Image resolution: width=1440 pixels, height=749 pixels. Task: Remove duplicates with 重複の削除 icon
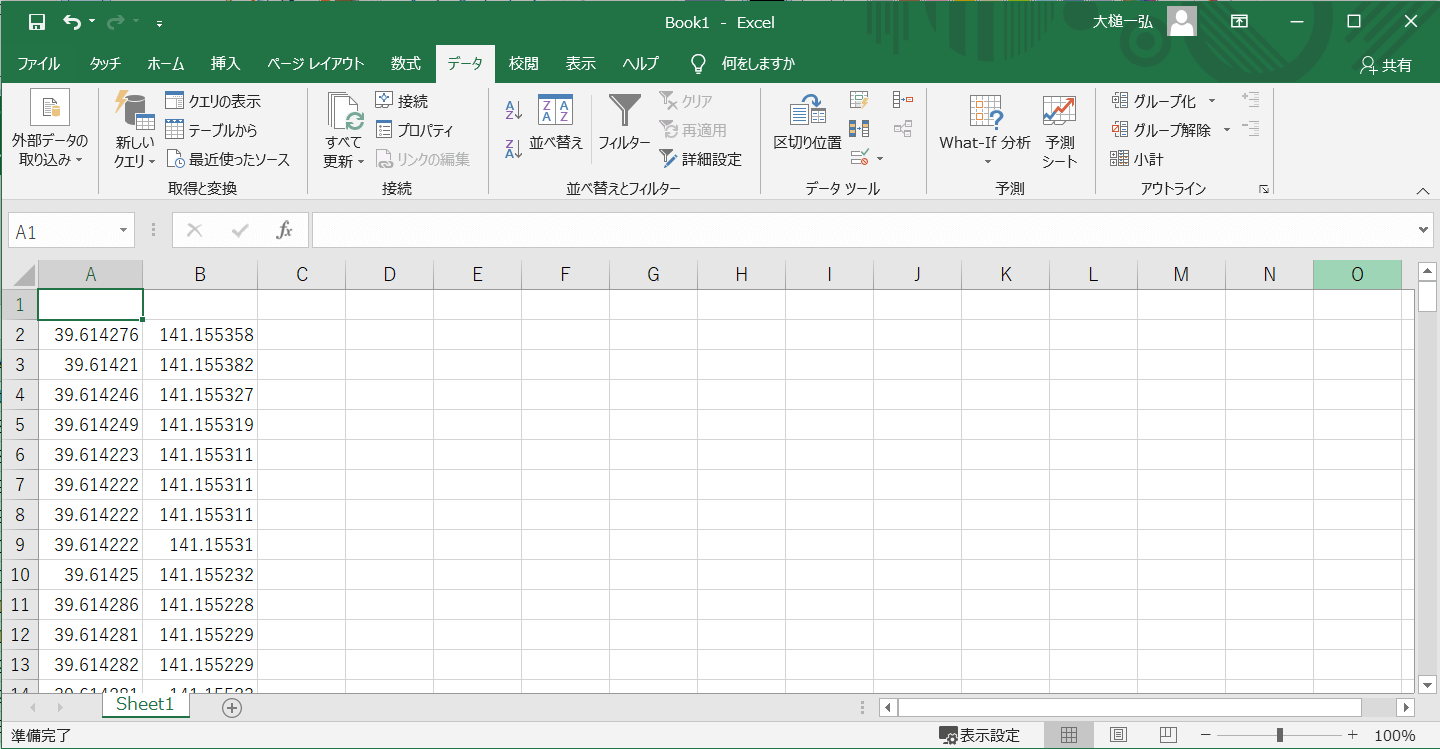tap(858, 128)
